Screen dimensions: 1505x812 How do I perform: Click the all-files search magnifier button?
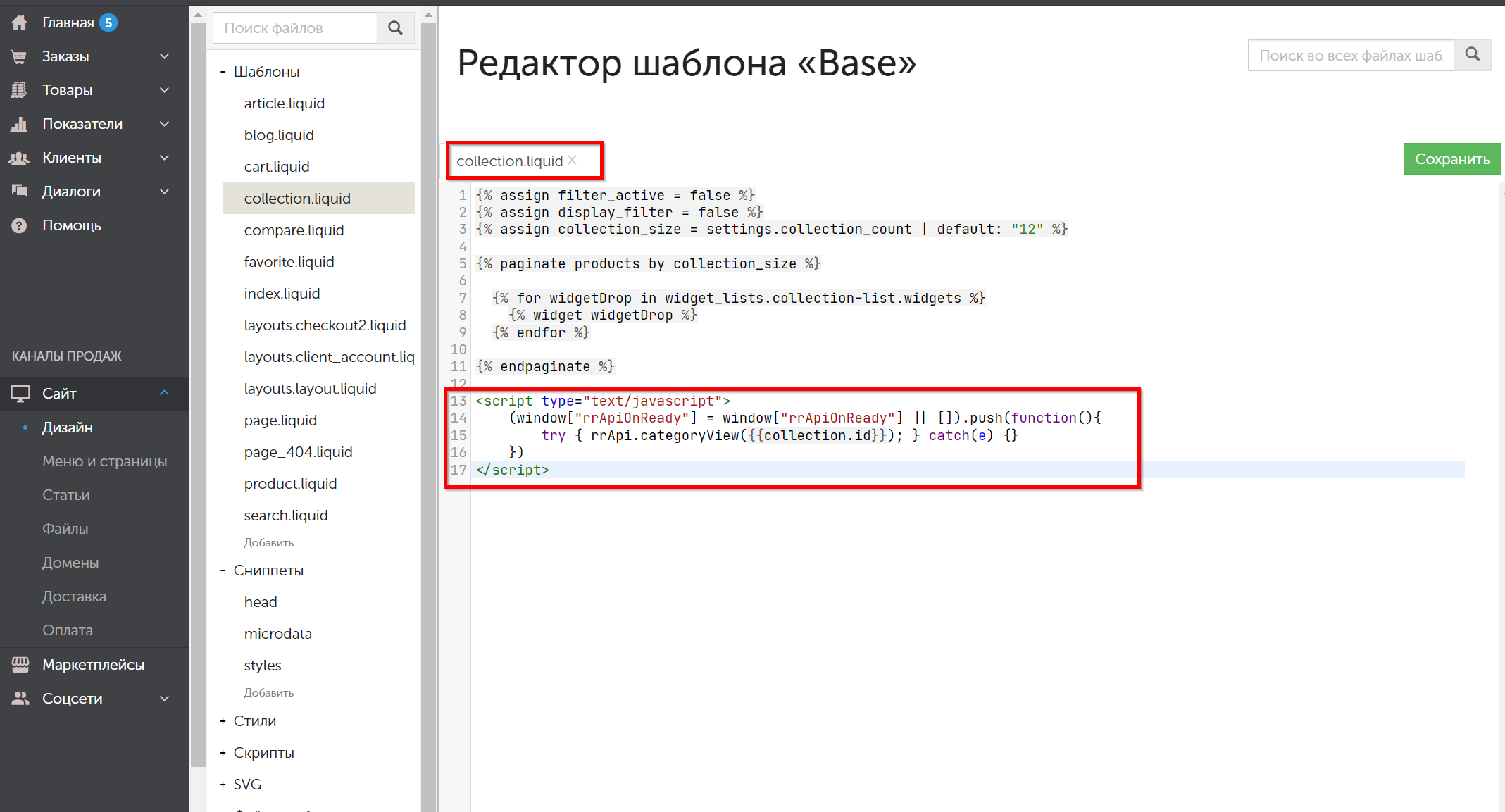pyautogui.click(x=1472, y=55)
